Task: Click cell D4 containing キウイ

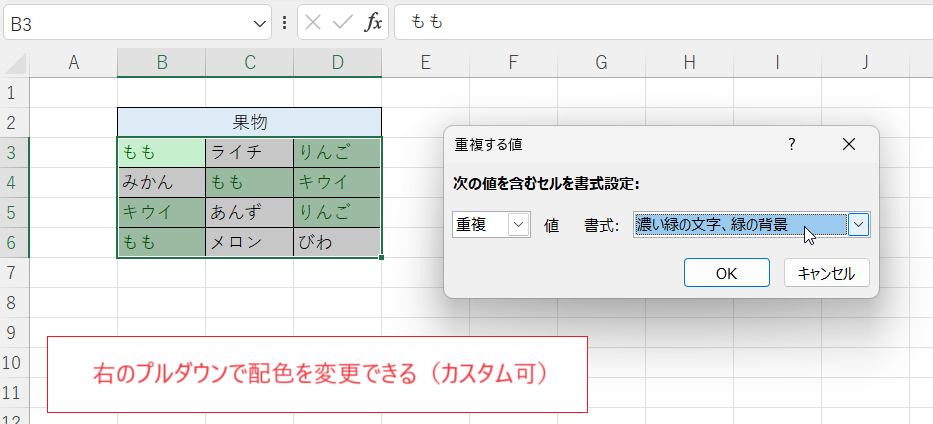Action: point(337,183)
